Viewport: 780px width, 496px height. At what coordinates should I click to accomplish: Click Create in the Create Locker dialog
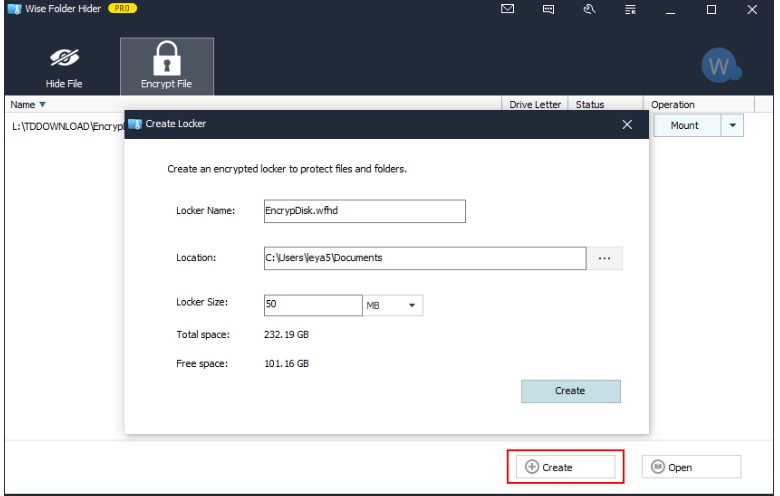tap(571, 391)
